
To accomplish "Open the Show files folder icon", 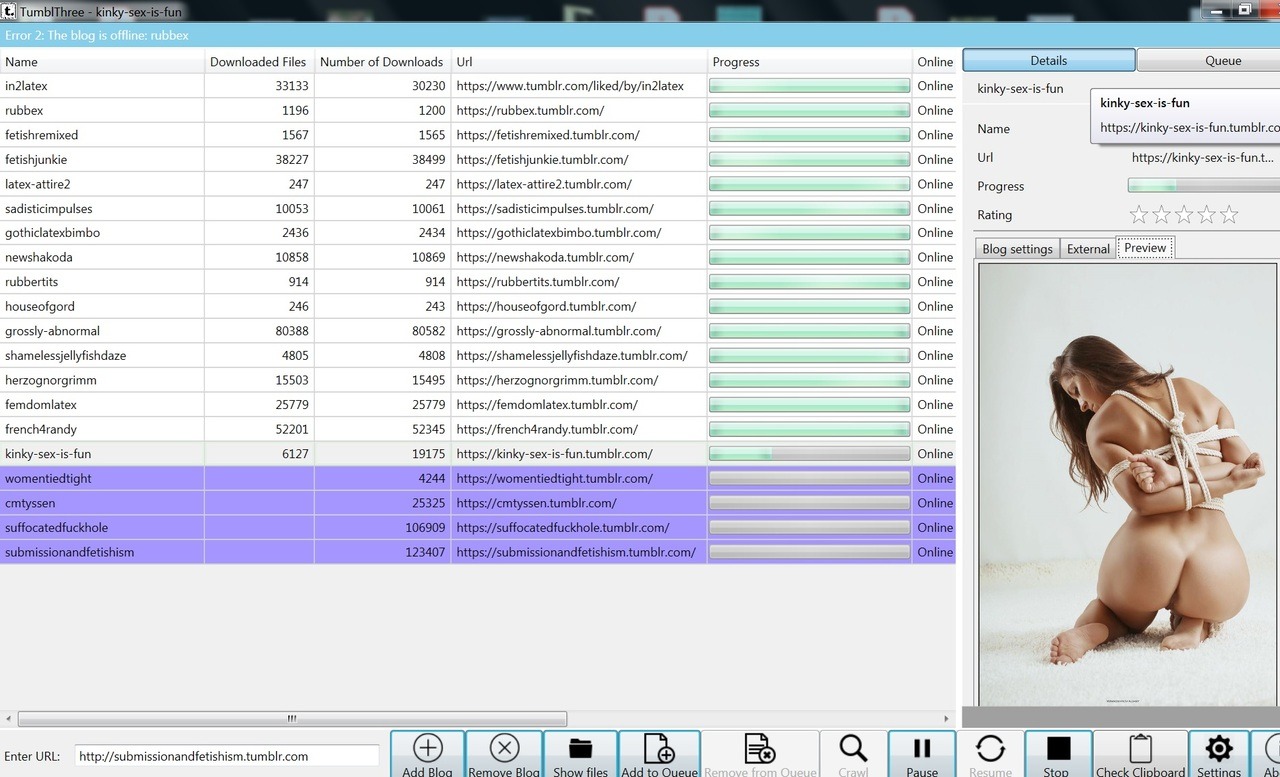I will [x=581, y=749].
